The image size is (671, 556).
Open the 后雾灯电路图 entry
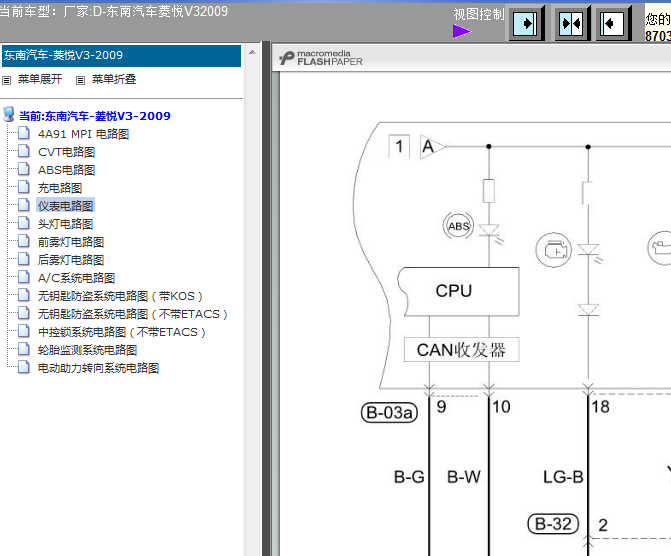click(71, 260)
